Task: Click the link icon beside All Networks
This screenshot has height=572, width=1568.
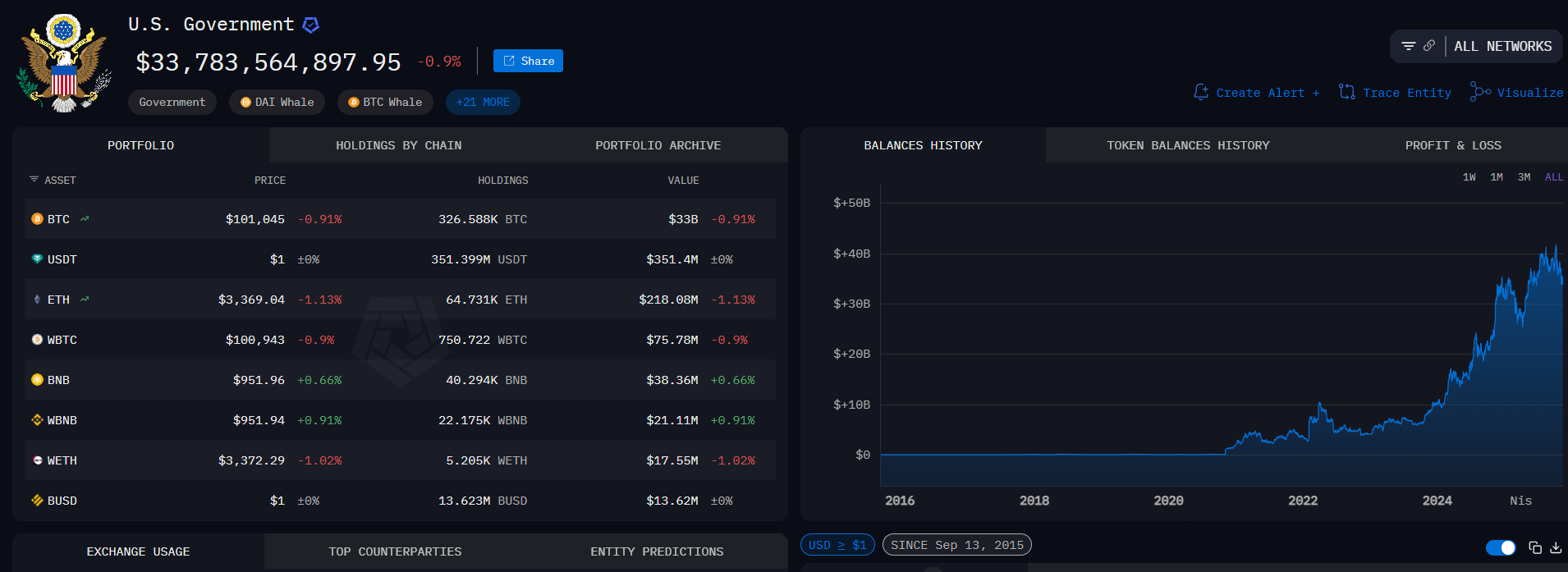Action: click(1429, 46)
